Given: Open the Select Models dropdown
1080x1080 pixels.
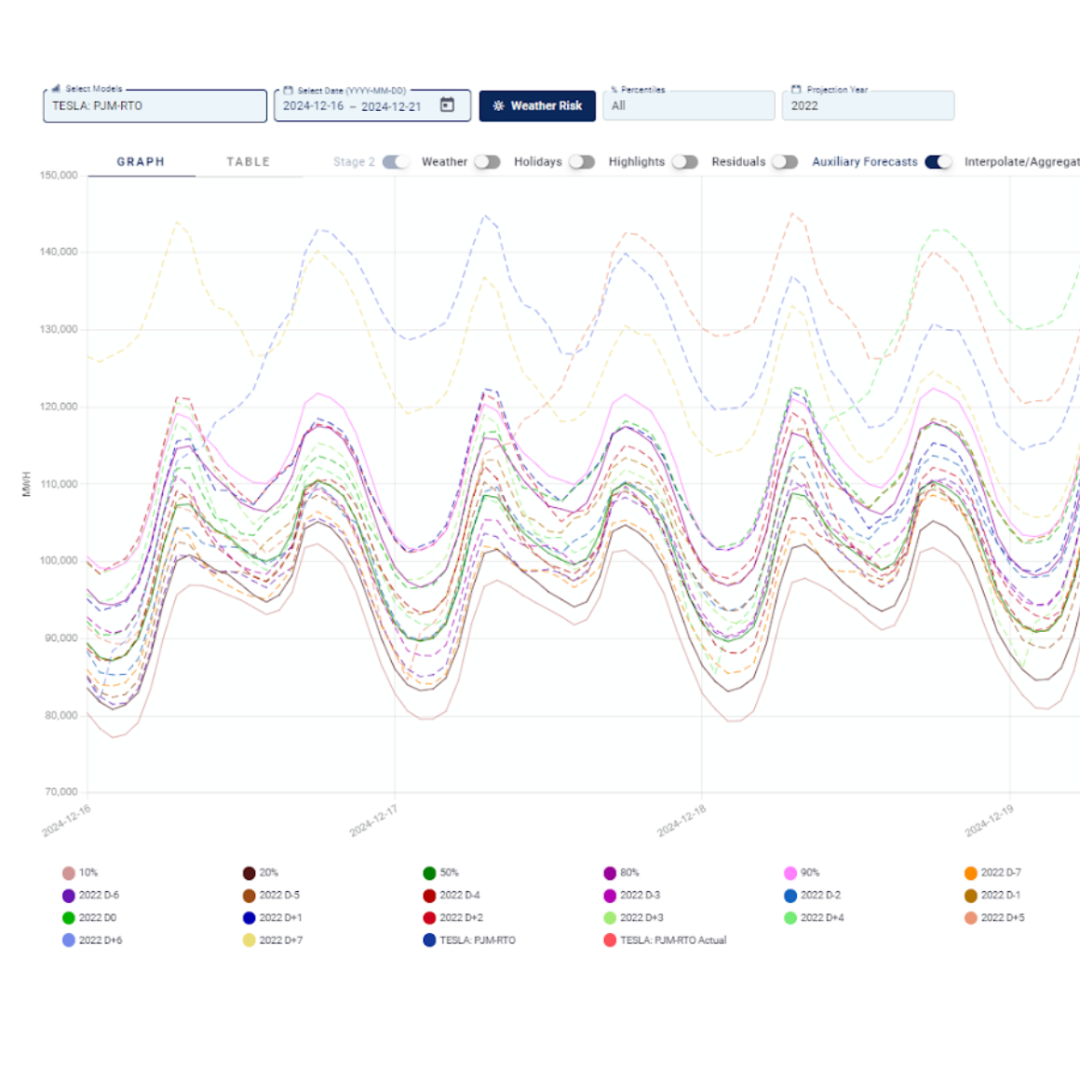Looking at the screenshot, I should (155, 105).
